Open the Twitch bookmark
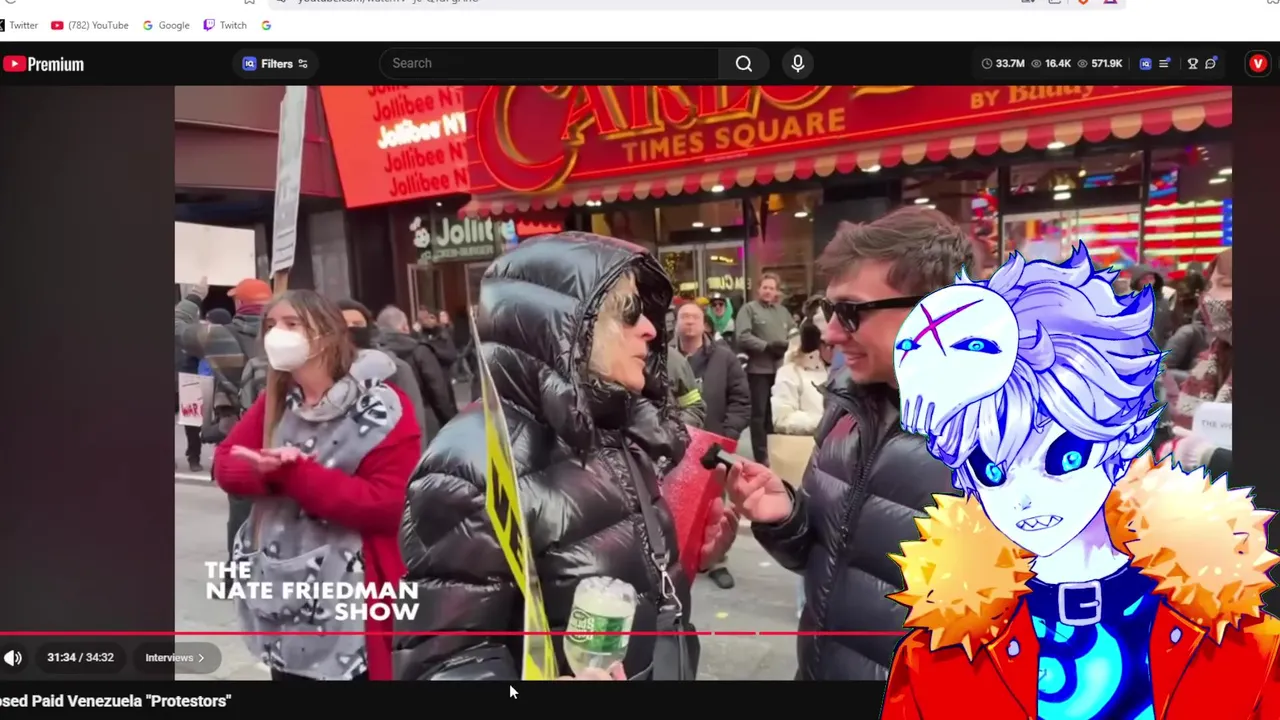The height and width of the screenshot is (720, 1280). coord(225,25)
